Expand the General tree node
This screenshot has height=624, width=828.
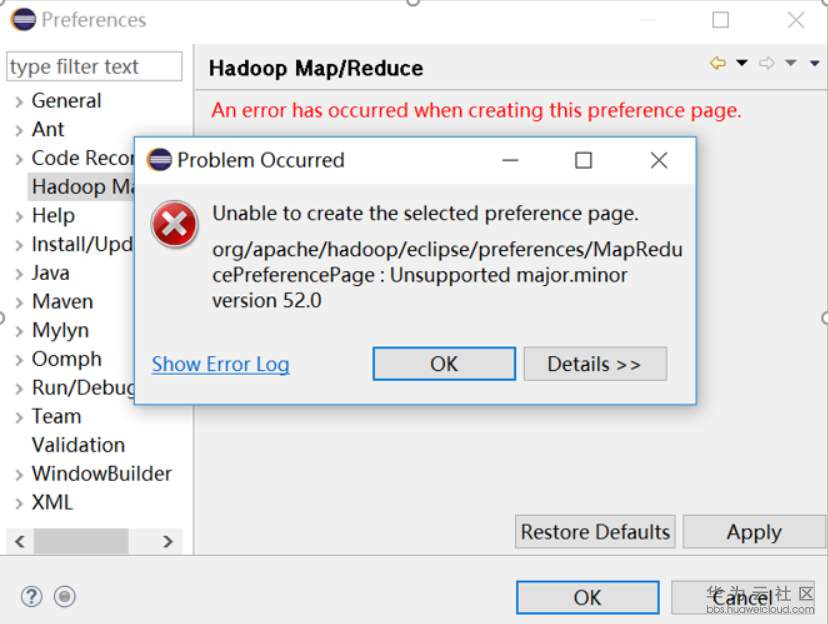[19, 101]
